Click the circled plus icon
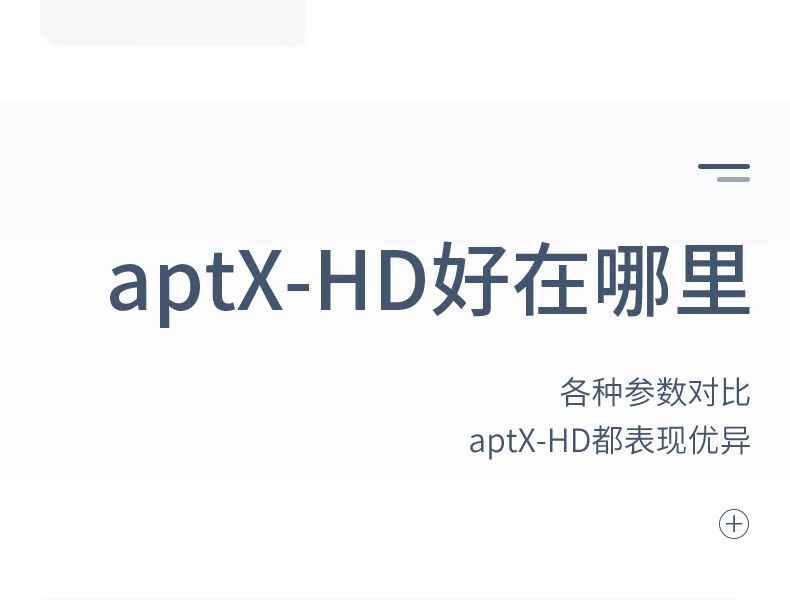This screenshot has height=600, width=790. click(734, 524)
